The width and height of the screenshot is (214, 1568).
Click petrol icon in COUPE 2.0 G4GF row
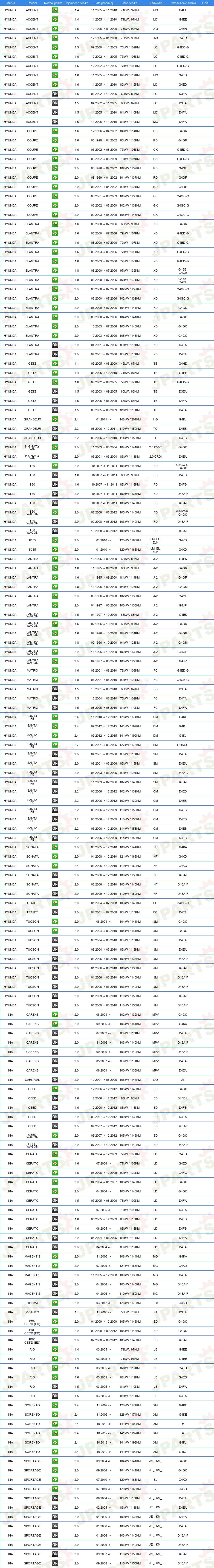[55, 168]
